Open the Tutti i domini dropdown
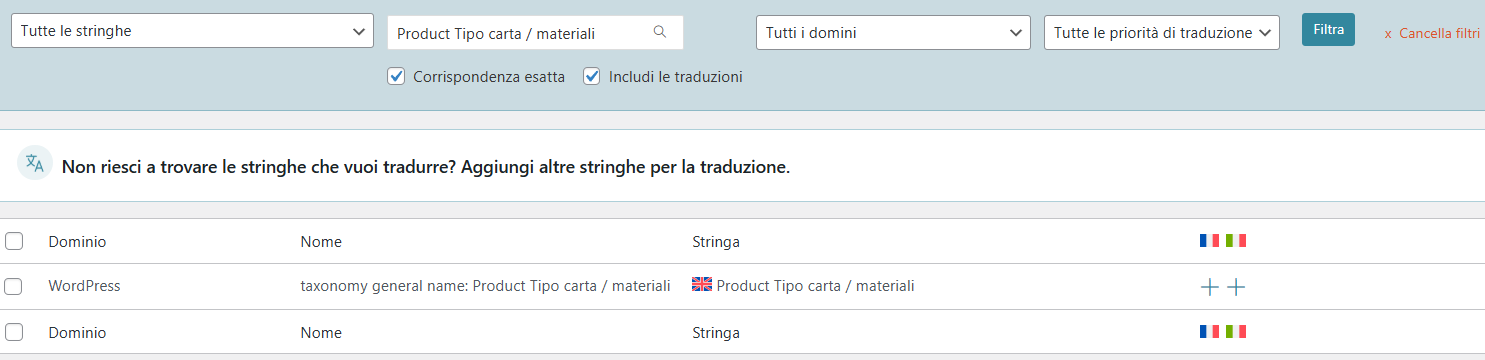The height and width of the screenshot is (360, 1485). [x=893, y=32]
